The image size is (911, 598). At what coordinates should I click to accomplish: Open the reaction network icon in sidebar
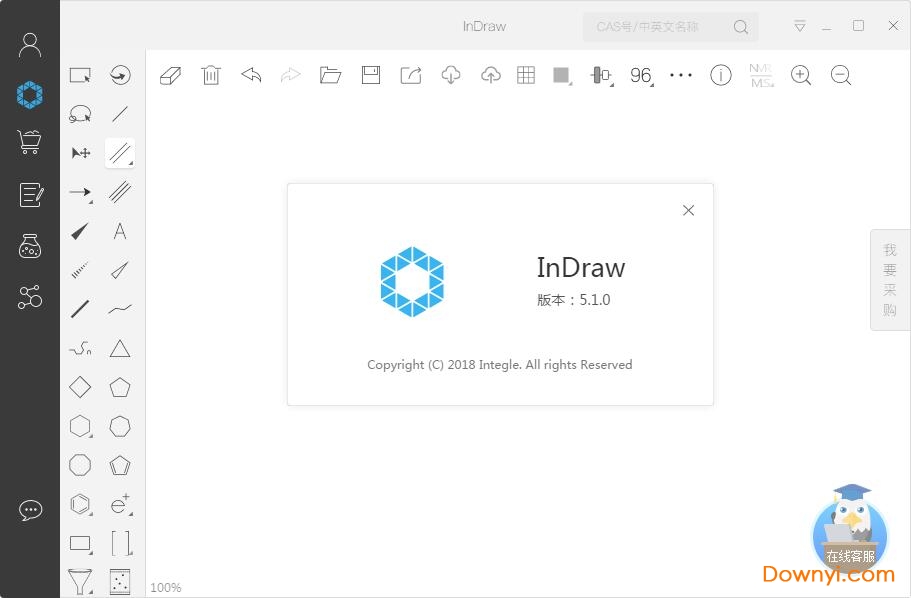coord(30,296)
